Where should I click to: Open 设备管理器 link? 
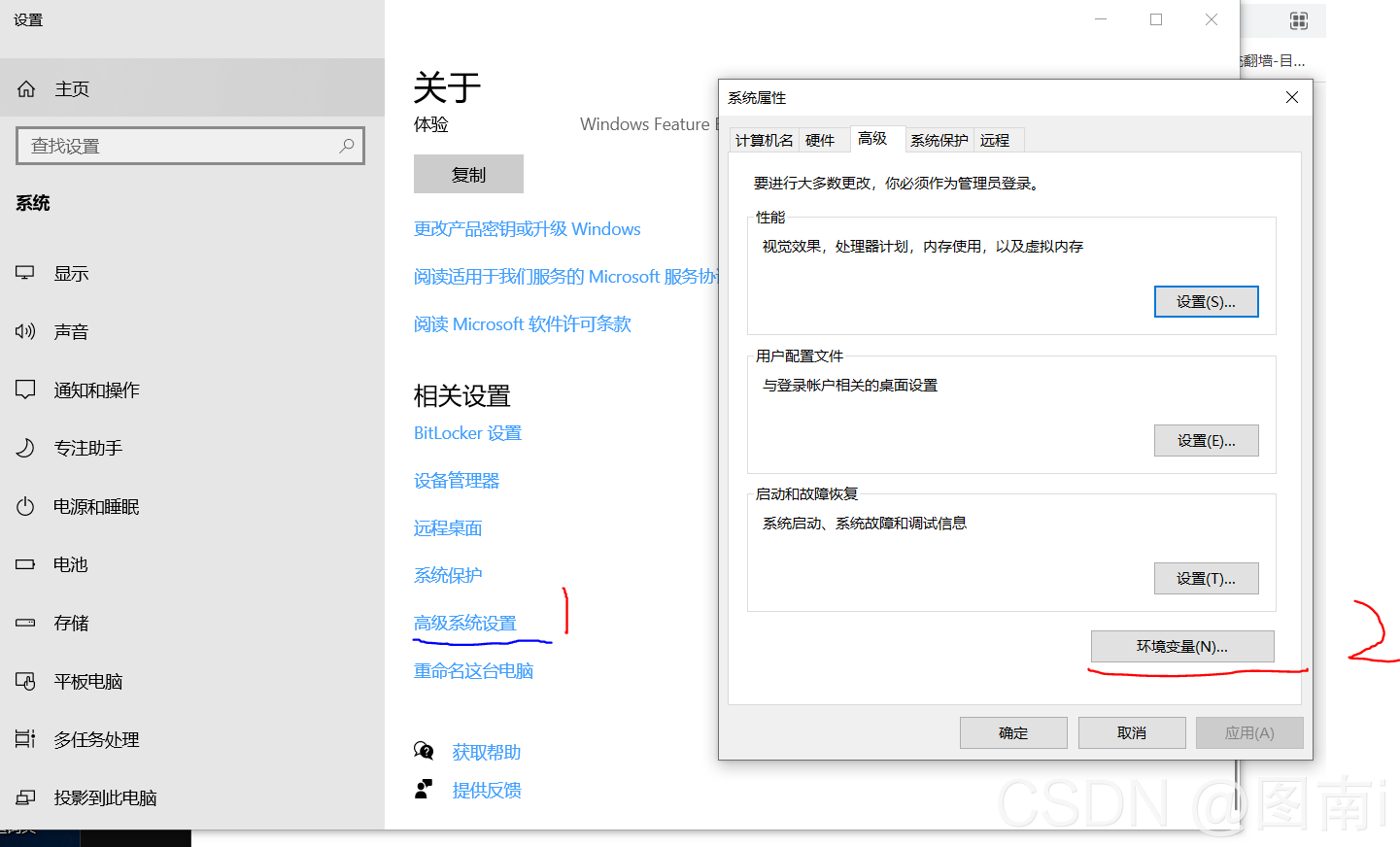pos(457,481)
